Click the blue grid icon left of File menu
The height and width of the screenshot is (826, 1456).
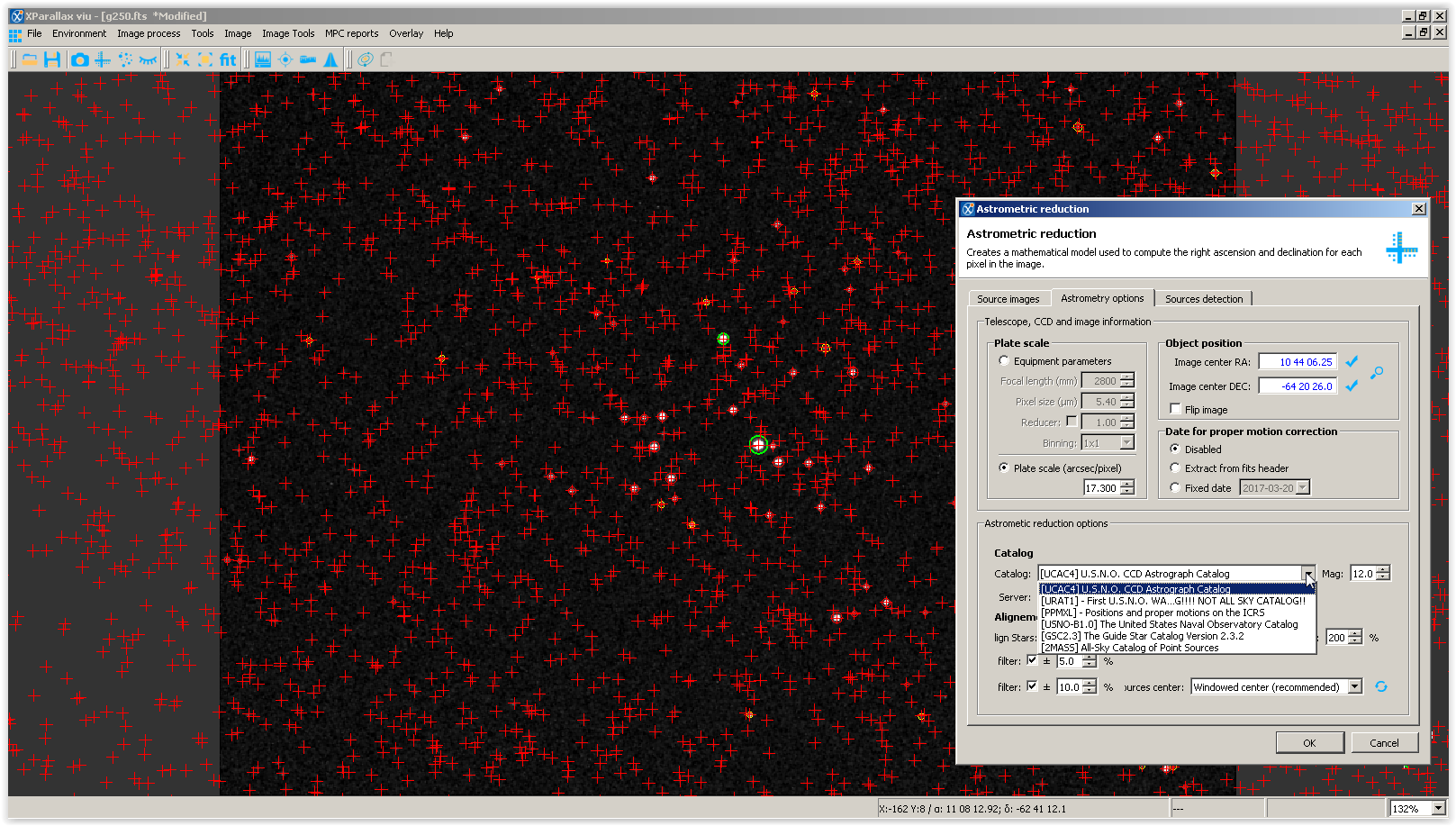pyautogui.click(x=15, y=35)
